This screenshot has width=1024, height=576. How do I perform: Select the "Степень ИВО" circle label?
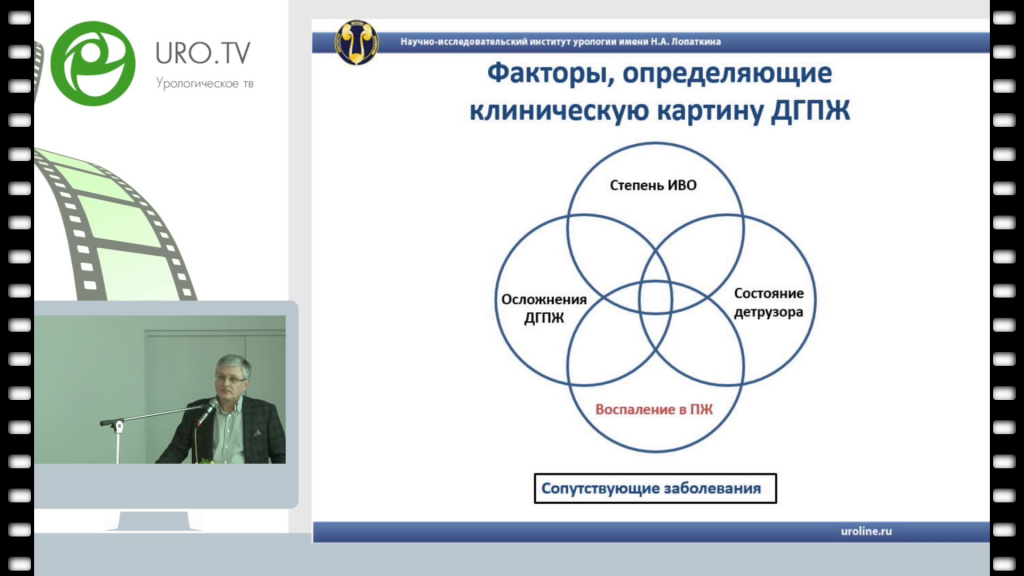655,186
